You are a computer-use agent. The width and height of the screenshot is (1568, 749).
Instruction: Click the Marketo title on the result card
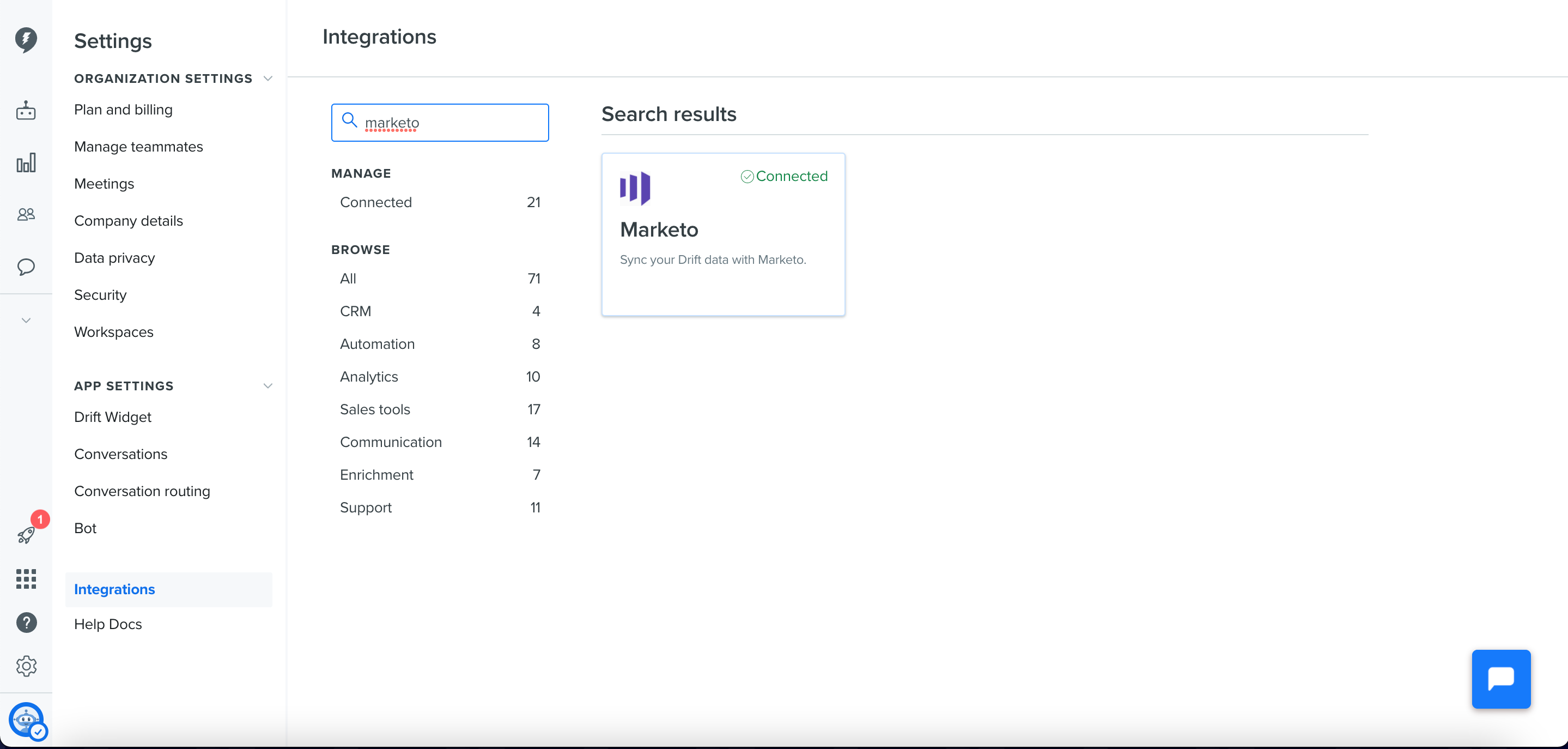[659, 229]
